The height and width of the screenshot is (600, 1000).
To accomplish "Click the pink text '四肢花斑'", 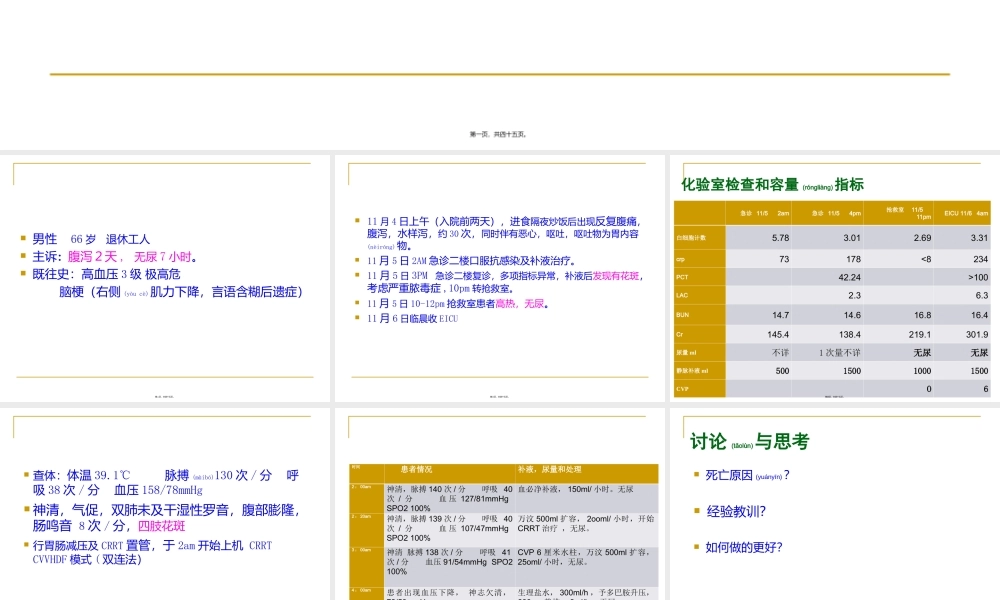I will click(161, 526).
